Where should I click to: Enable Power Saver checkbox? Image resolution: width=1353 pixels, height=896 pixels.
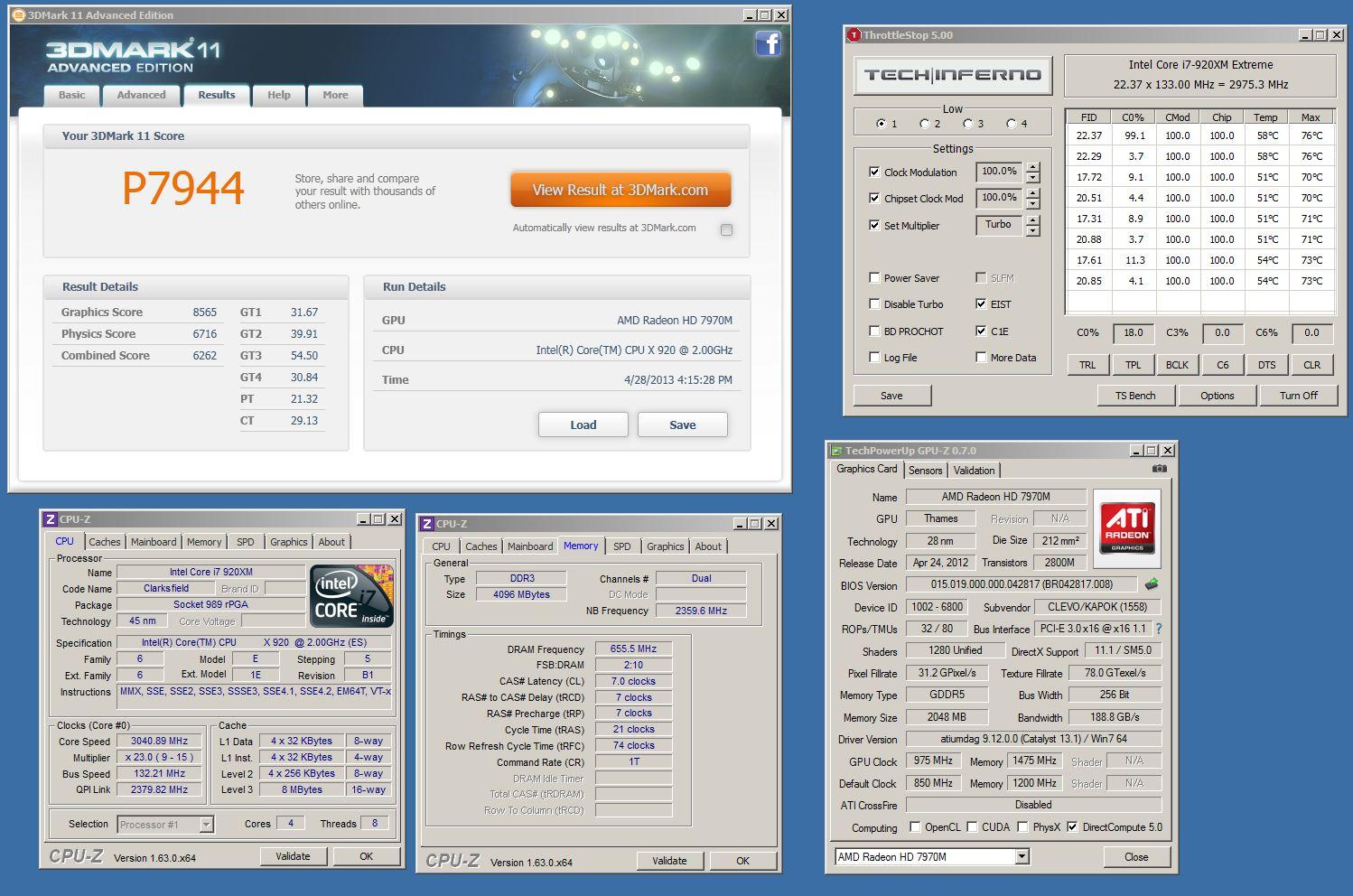click(874, 277)
